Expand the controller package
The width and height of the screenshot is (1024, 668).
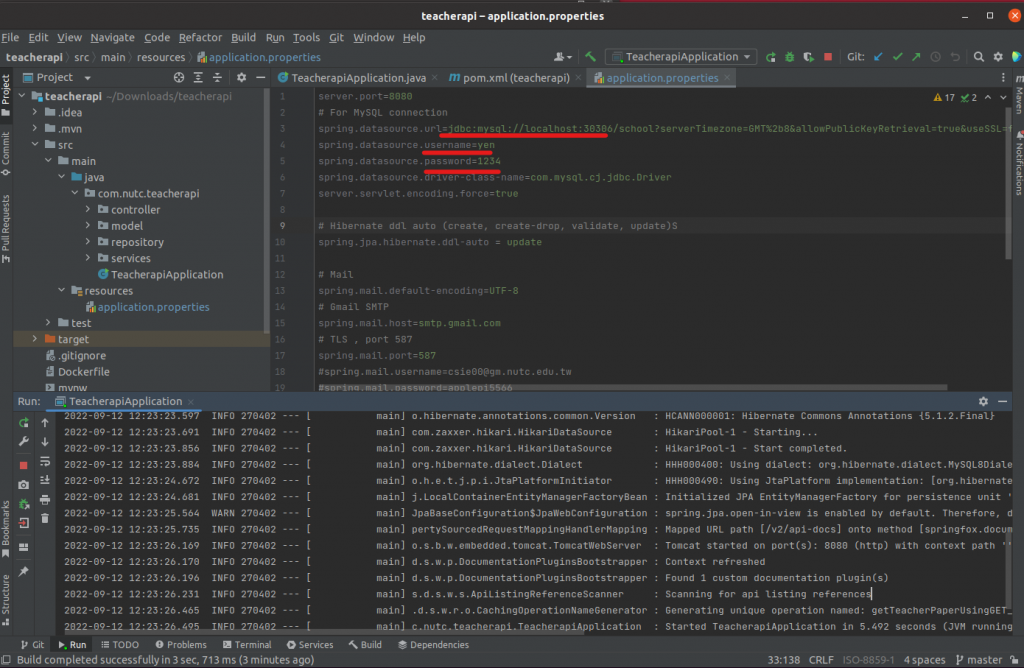click(x=88, y=210)
